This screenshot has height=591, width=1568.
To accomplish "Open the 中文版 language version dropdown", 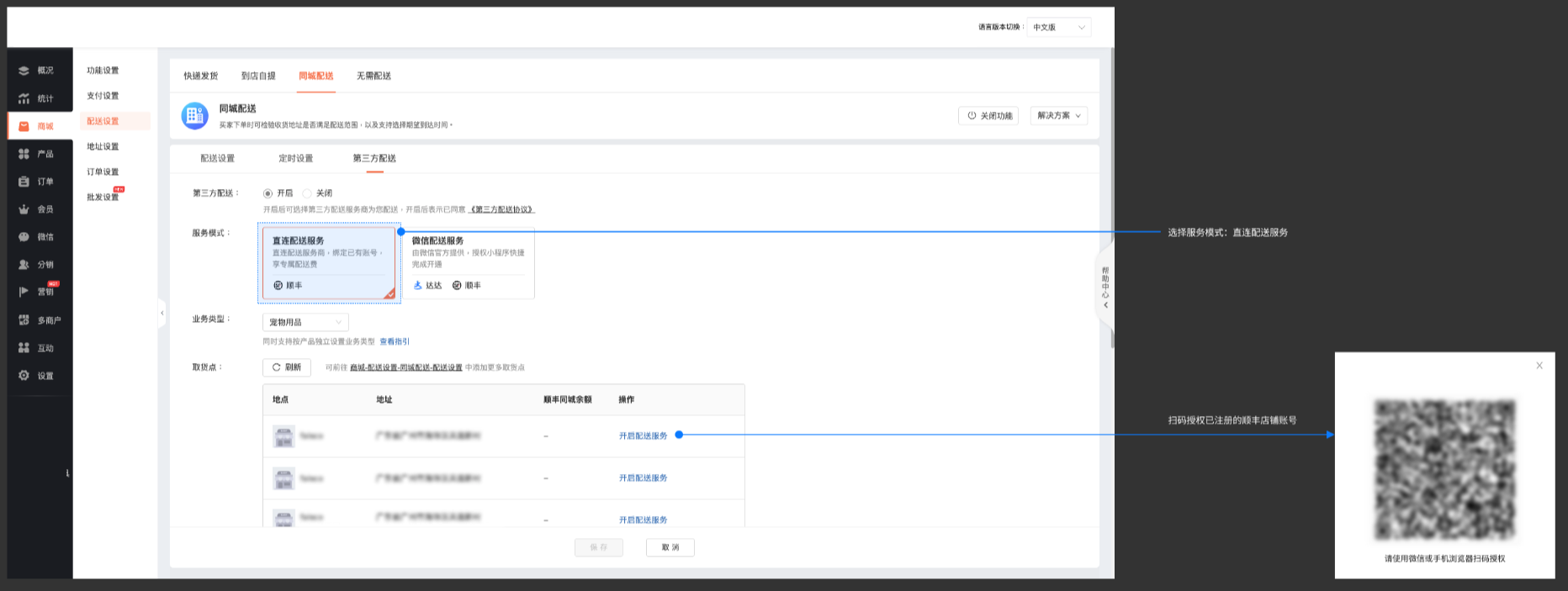I will coord(1058,28).
